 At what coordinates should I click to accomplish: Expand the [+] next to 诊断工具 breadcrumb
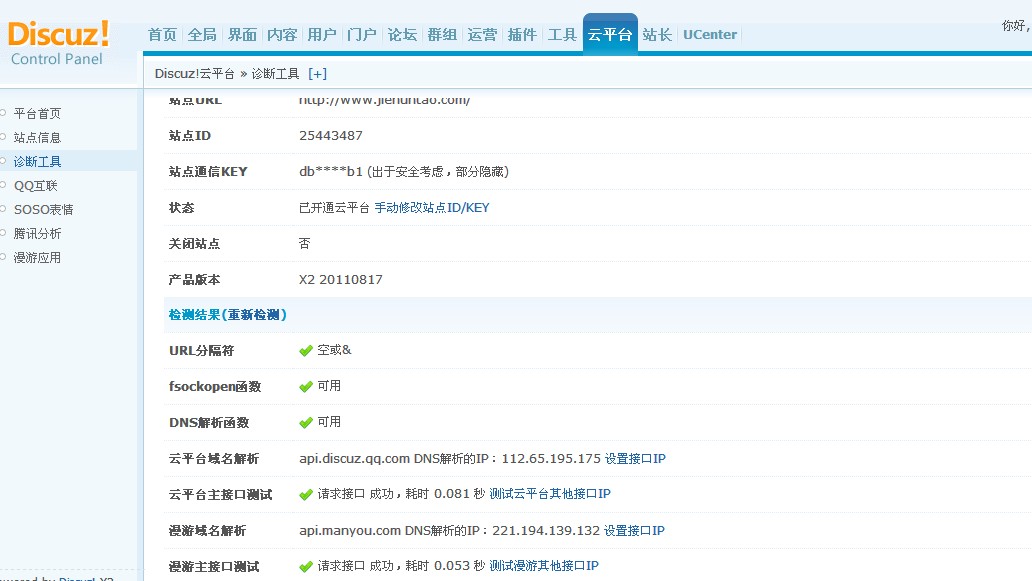click(x=317, y=73)
